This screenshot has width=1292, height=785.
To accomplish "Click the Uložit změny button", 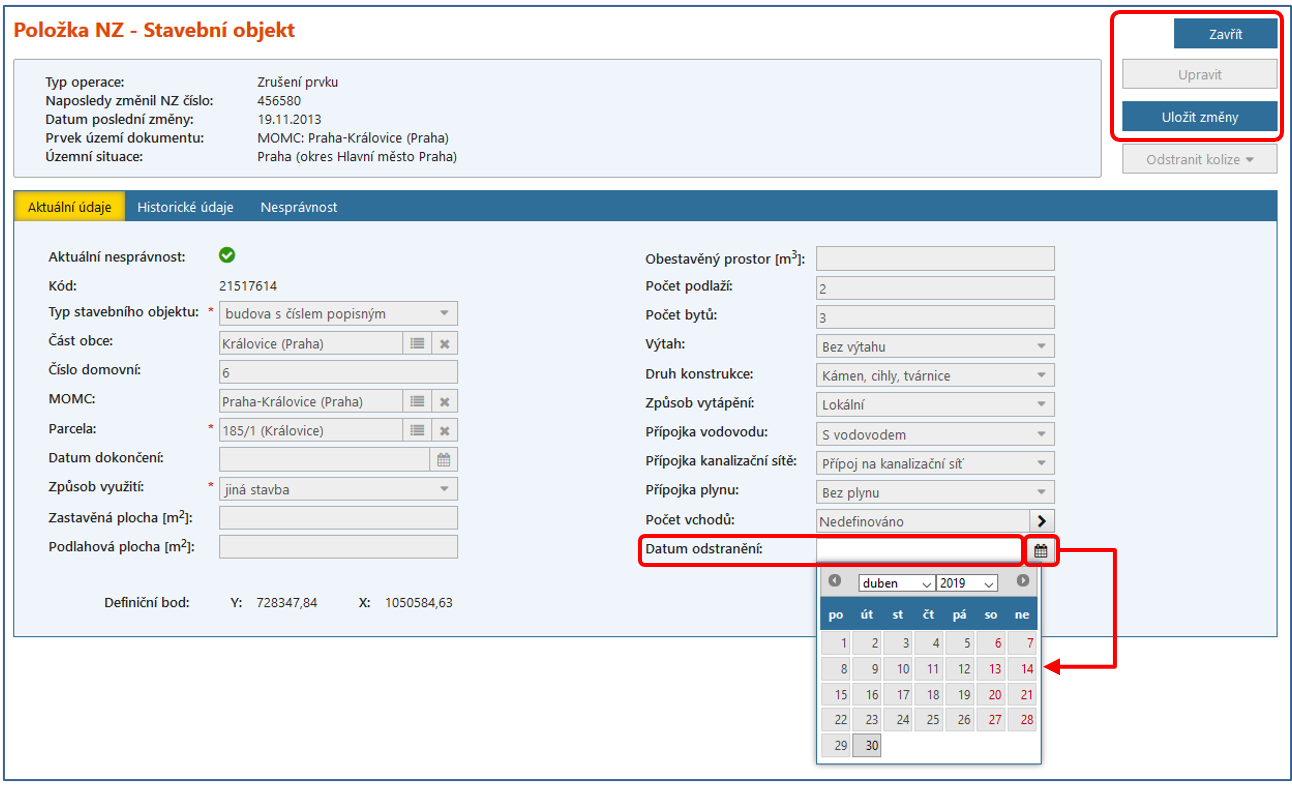I will pos(1199,117).
